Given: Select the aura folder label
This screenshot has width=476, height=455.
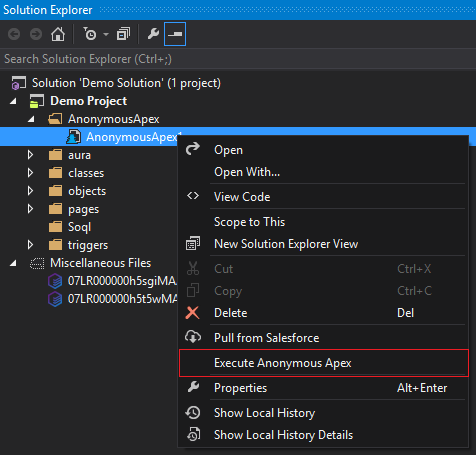Looking at the screenshot, I should [79, 155].
